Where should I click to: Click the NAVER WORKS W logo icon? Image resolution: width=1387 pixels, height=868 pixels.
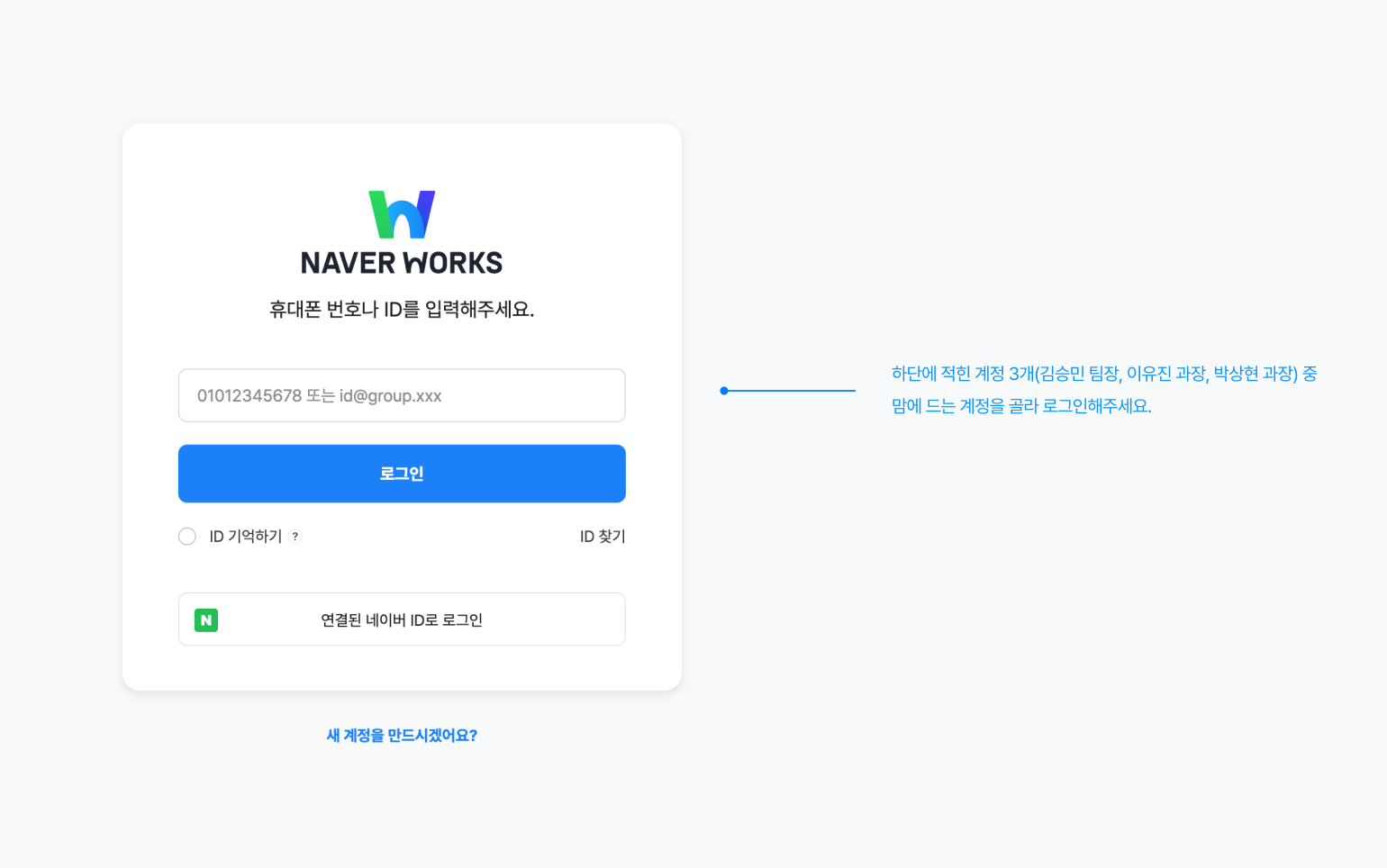(402, 214)
